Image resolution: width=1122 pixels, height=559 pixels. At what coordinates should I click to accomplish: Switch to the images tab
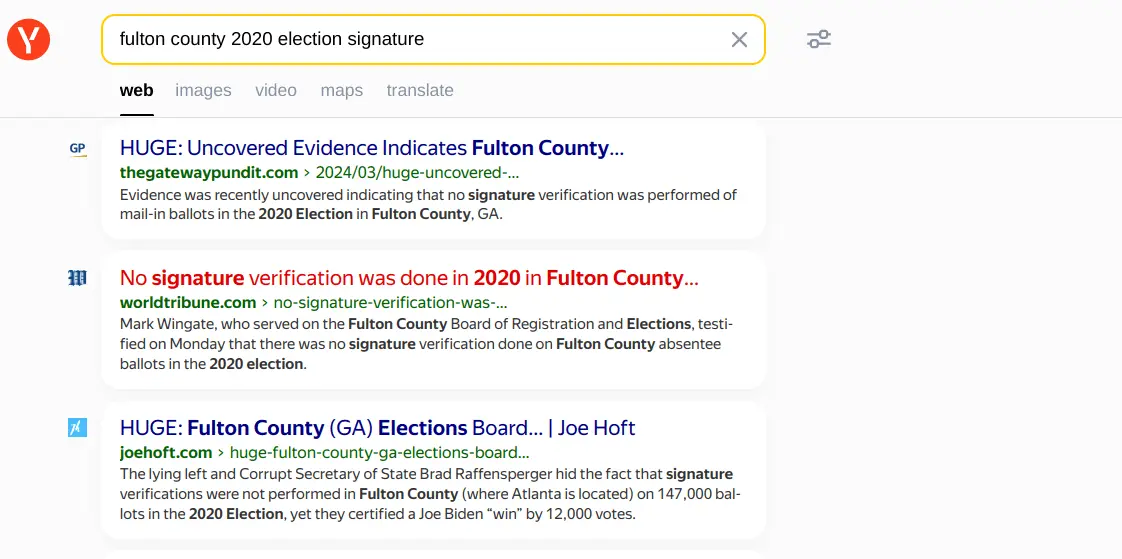(x=203, y=90)
